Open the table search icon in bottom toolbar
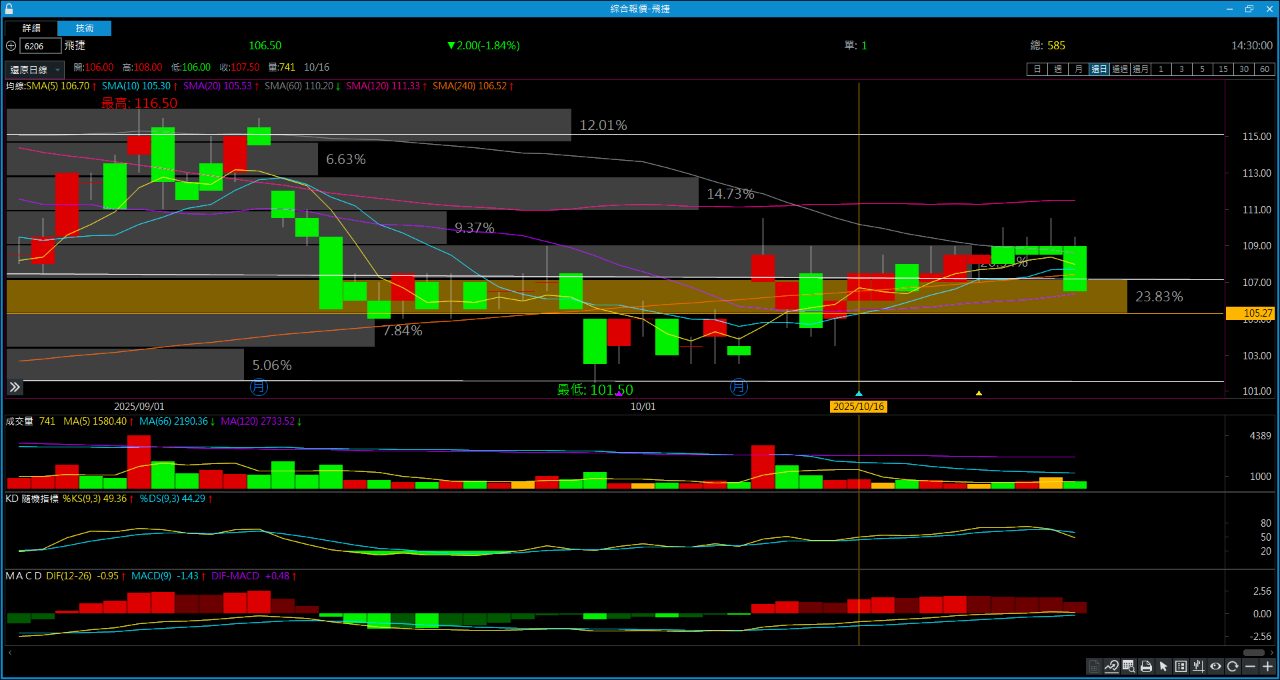1280x680 pixels. pyautogui.click(x=1128, y=666)
